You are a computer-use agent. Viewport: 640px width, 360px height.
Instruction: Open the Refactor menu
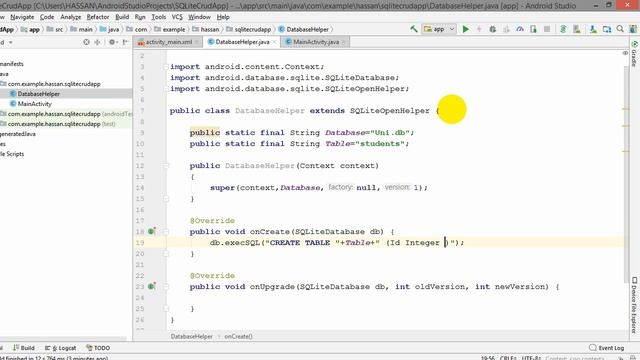98,17
